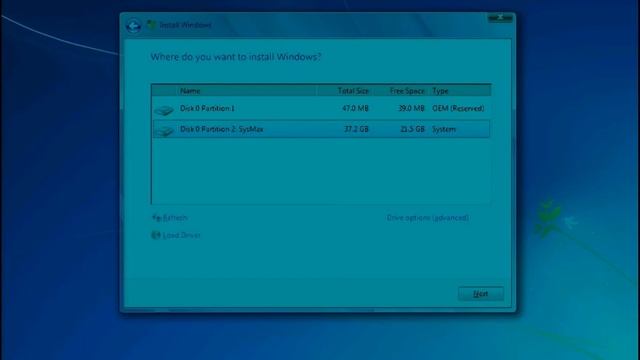Screen dimensions: 640x360
Task: Sort by the Type column header
Action: 459,91
